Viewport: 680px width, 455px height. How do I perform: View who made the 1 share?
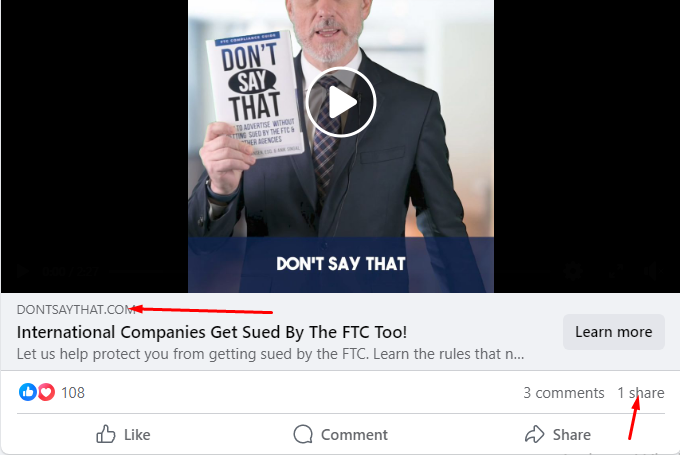pos(641,393)
